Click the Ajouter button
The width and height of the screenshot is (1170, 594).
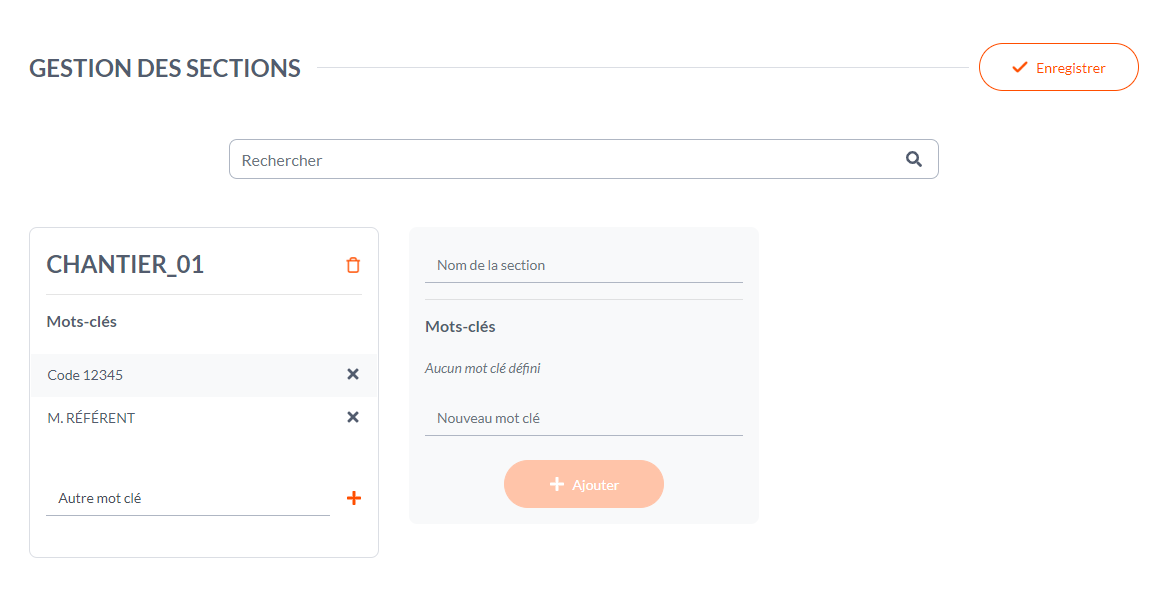tap(584, 484)
